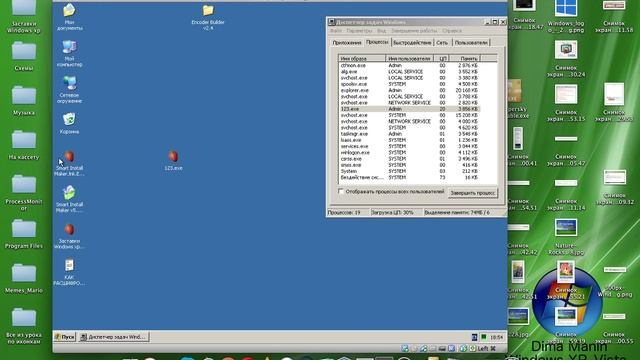Select the ctfmon.exe process row
The image size is (640, 360).
[x=409, y=65]
